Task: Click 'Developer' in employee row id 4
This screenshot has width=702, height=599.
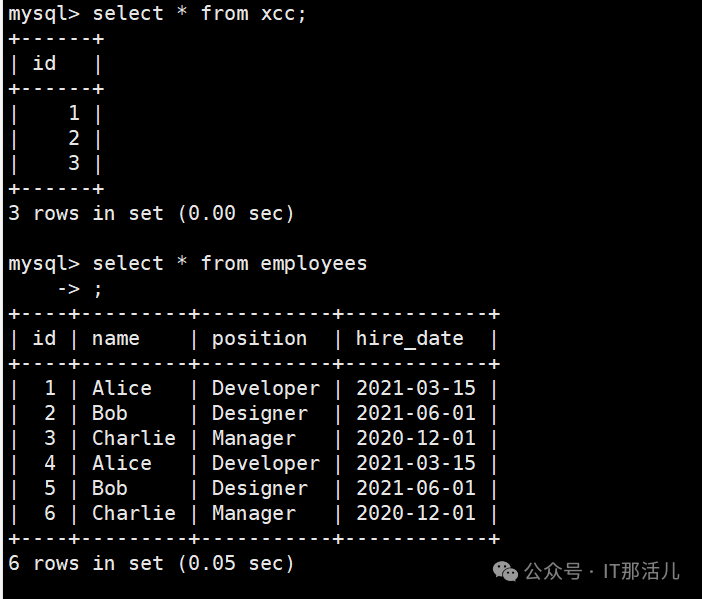Action: pos(265,464)
